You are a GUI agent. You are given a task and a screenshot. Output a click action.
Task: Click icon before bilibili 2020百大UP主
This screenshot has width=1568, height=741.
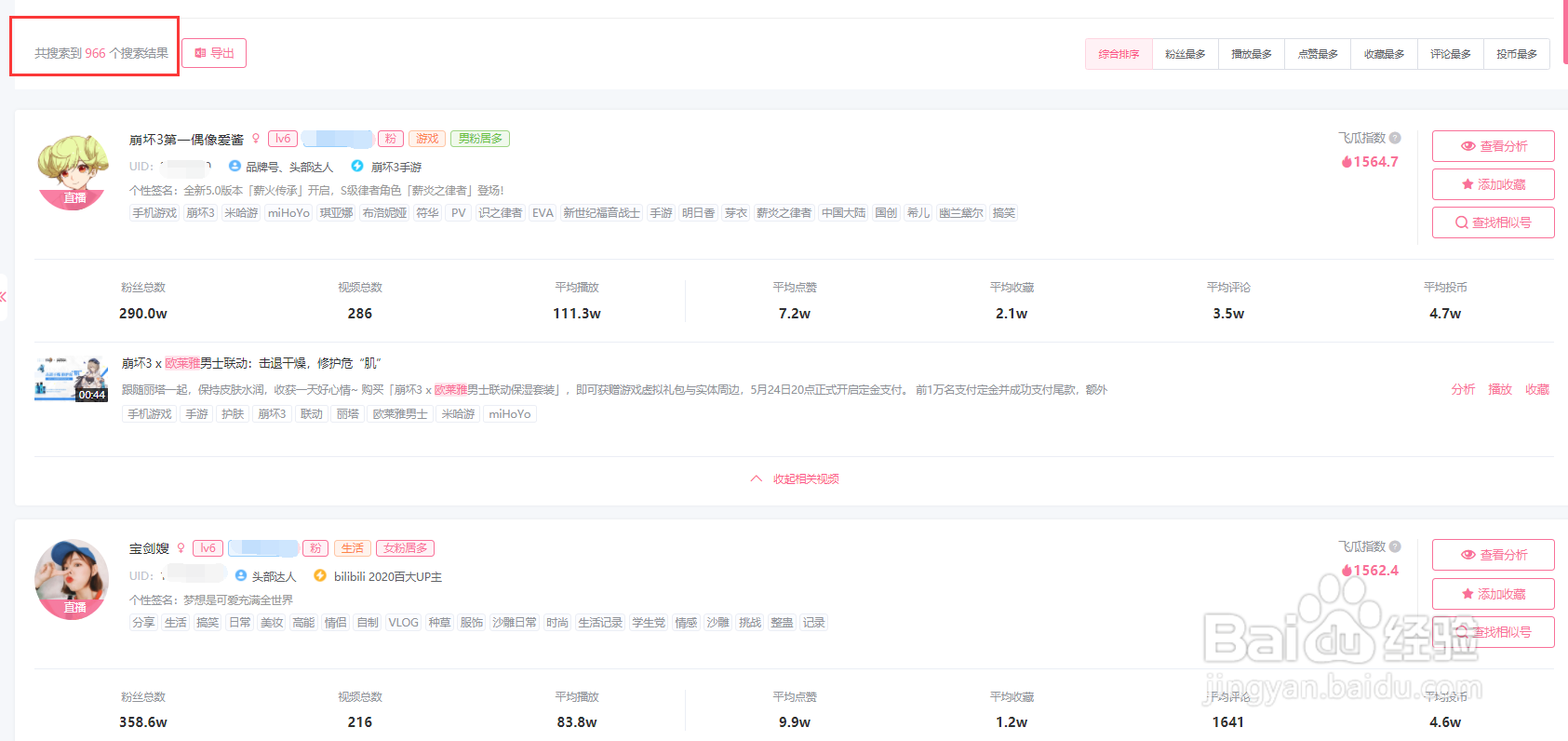pyautogui.click(x=320, y=575)
